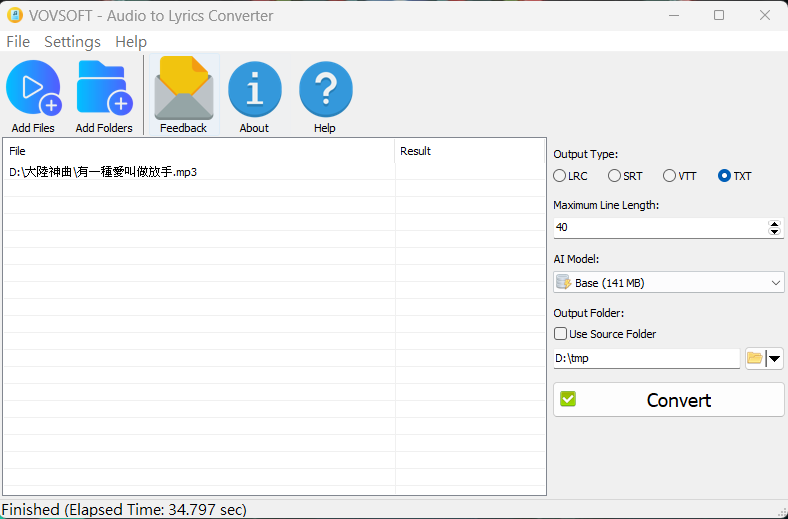Viewport: 788px width, 519px height.
Task: Increase Maximum Line Length with up arrow
Action: 774,224
